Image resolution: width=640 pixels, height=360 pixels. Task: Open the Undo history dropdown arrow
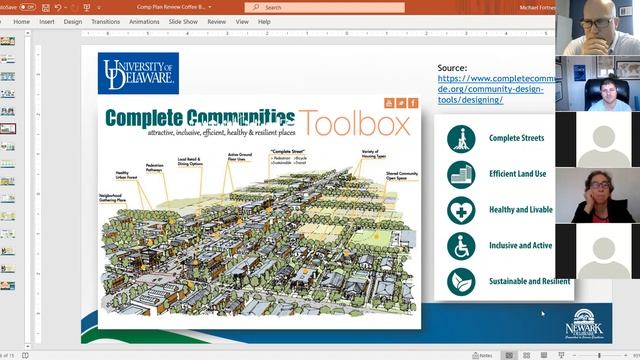point(65,7)
